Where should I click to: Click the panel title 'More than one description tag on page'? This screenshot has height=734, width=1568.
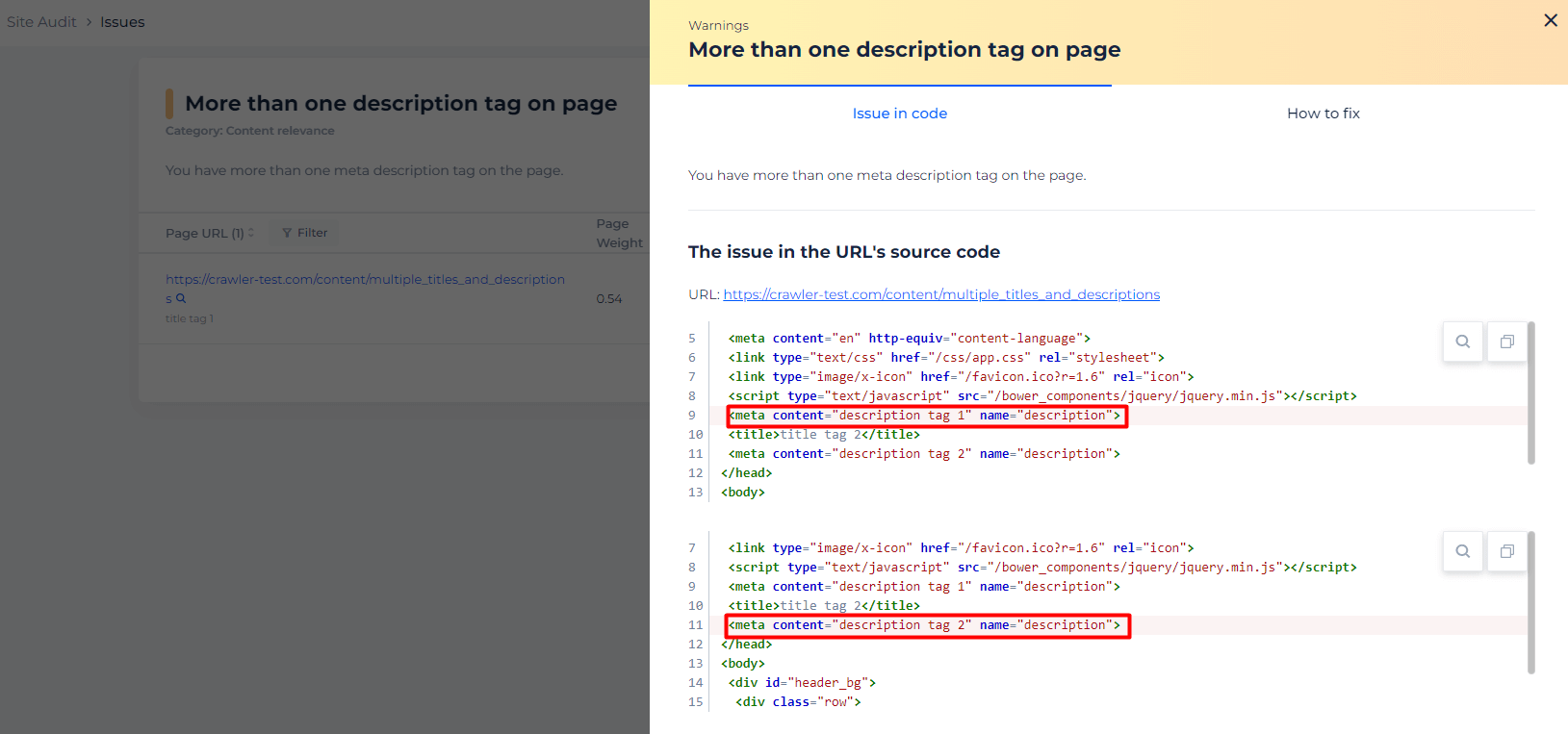(x=905, y=50)
